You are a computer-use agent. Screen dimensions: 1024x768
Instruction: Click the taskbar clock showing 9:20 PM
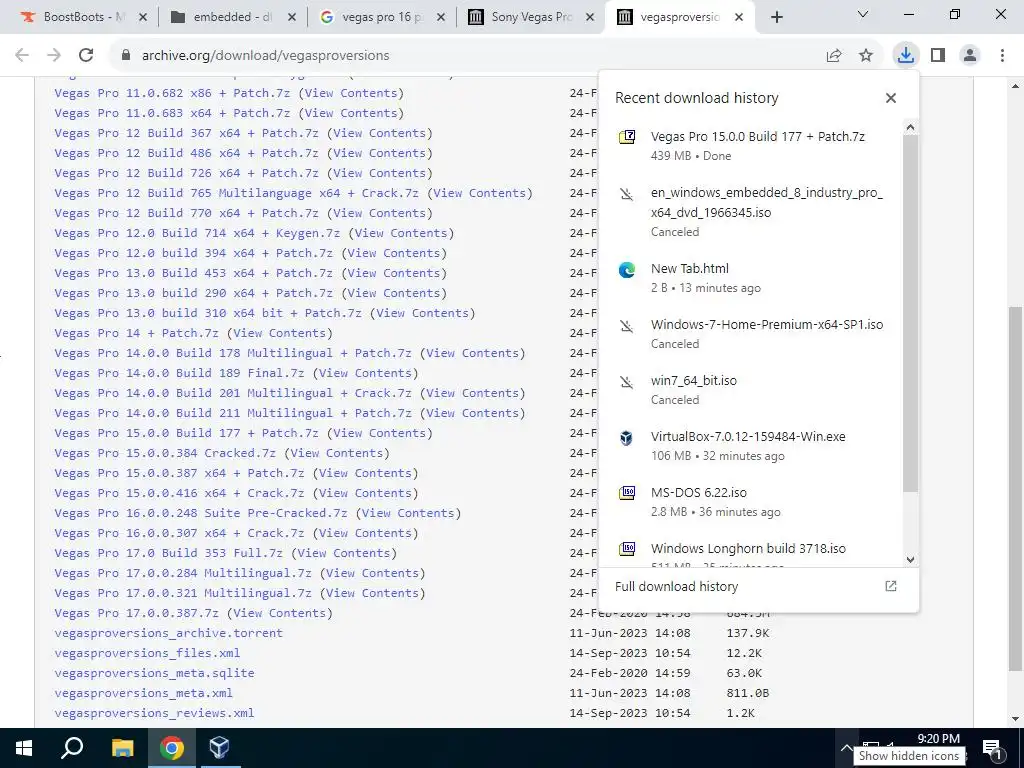point(938,739)
